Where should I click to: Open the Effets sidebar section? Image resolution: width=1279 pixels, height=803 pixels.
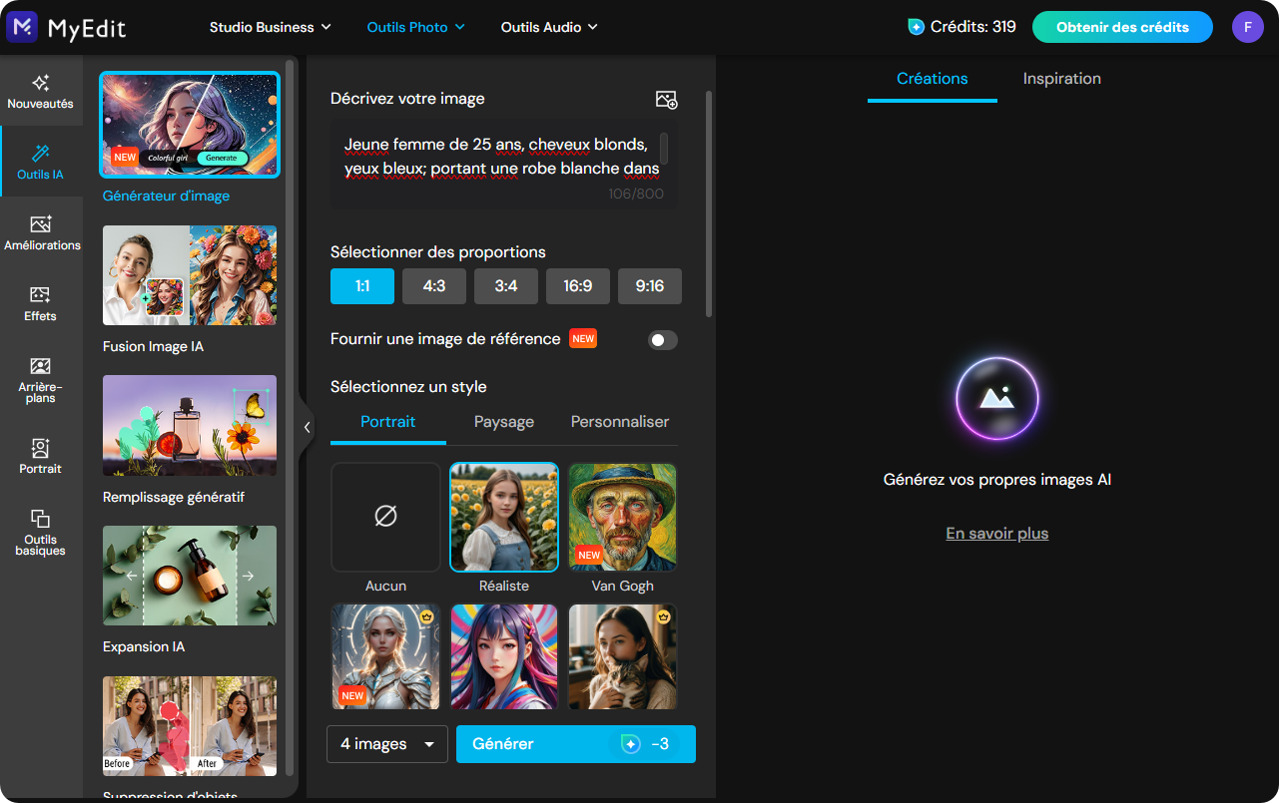point(41,303)
